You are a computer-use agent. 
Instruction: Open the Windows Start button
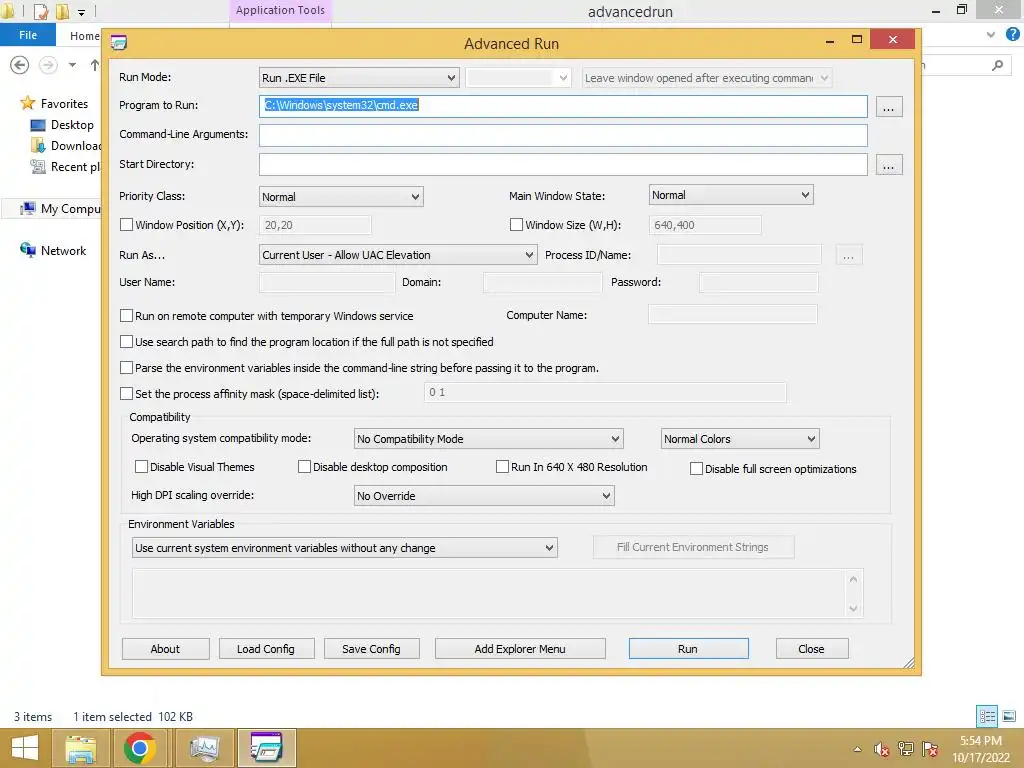pyautogui.click(x=24, y=748)
